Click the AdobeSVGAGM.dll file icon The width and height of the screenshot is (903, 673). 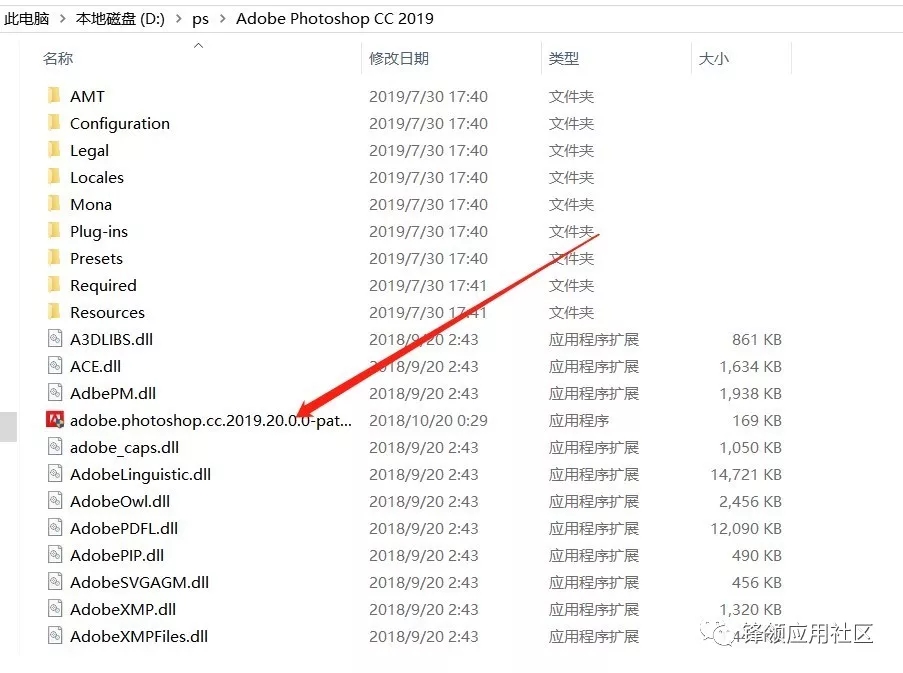[55, 582]
